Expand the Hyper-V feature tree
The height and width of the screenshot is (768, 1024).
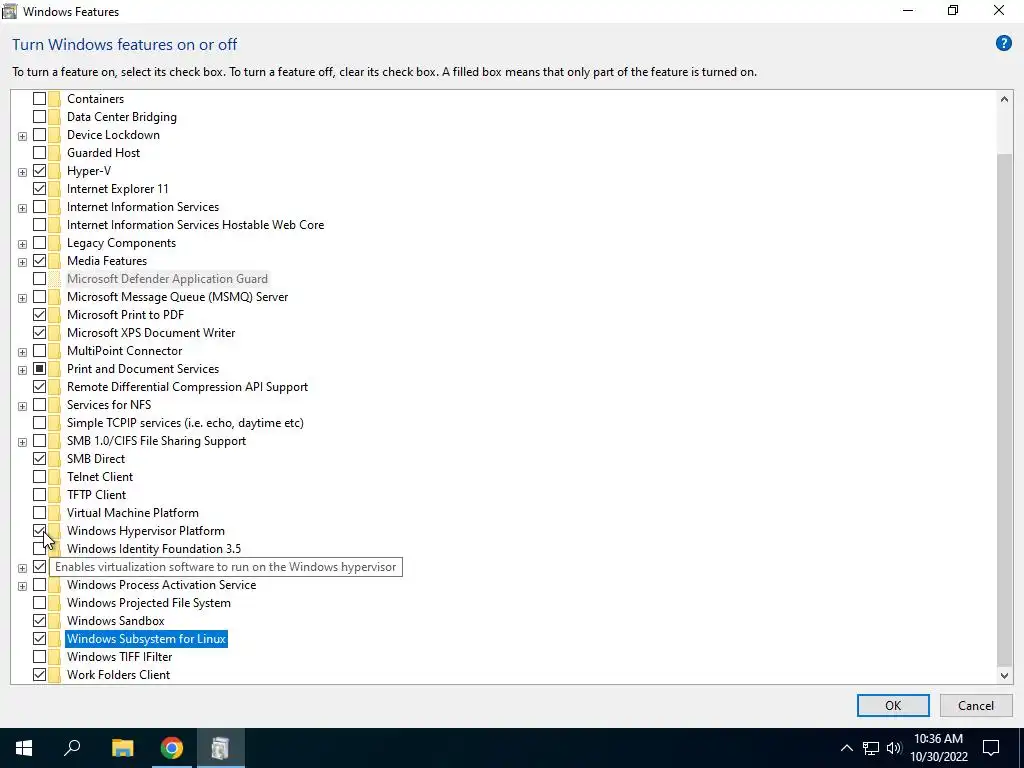click(22, 172)
